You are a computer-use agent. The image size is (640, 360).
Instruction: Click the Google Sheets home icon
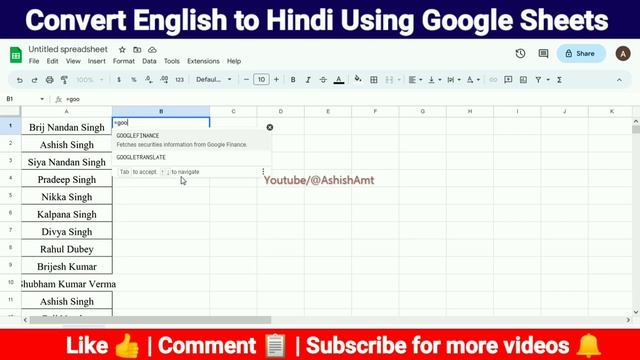[16, 55]
